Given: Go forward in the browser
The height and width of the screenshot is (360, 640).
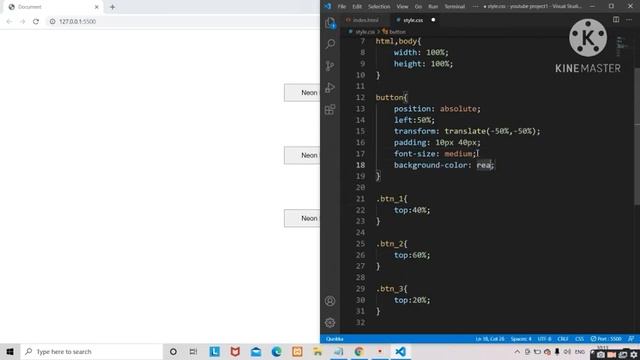Looking at the screenshot, I should [22, 22].
